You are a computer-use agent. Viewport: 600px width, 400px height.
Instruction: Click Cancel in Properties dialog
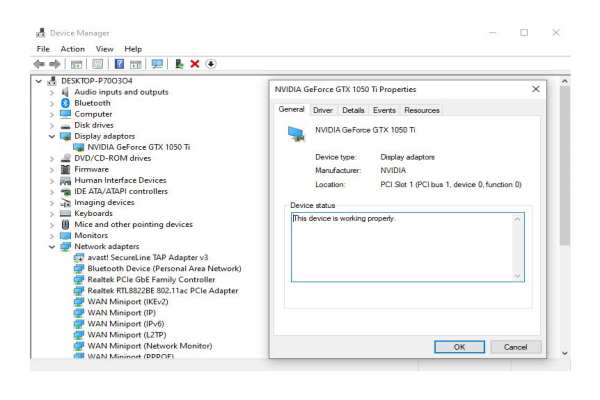[515, 347]
